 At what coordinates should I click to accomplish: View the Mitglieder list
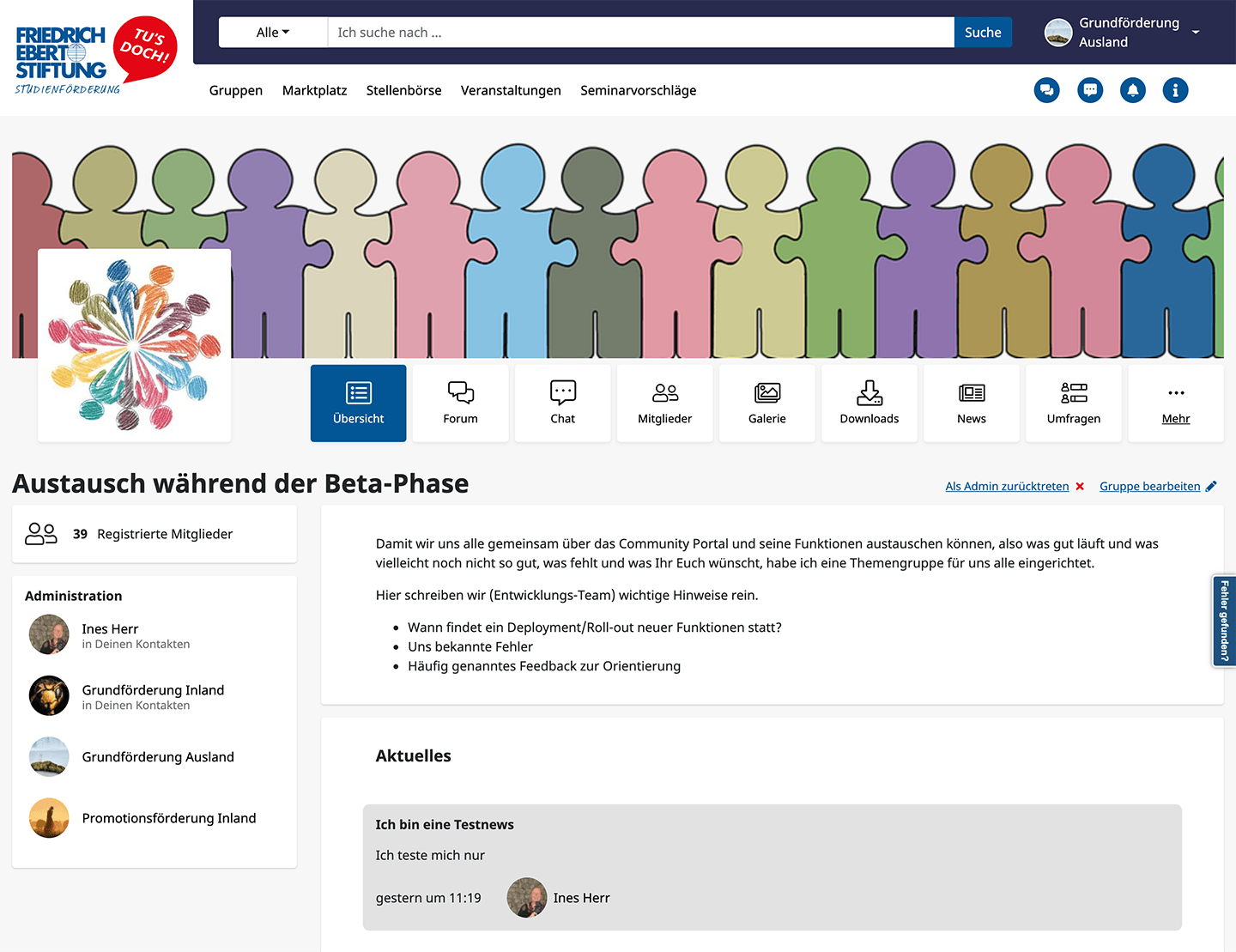point(664,403)
